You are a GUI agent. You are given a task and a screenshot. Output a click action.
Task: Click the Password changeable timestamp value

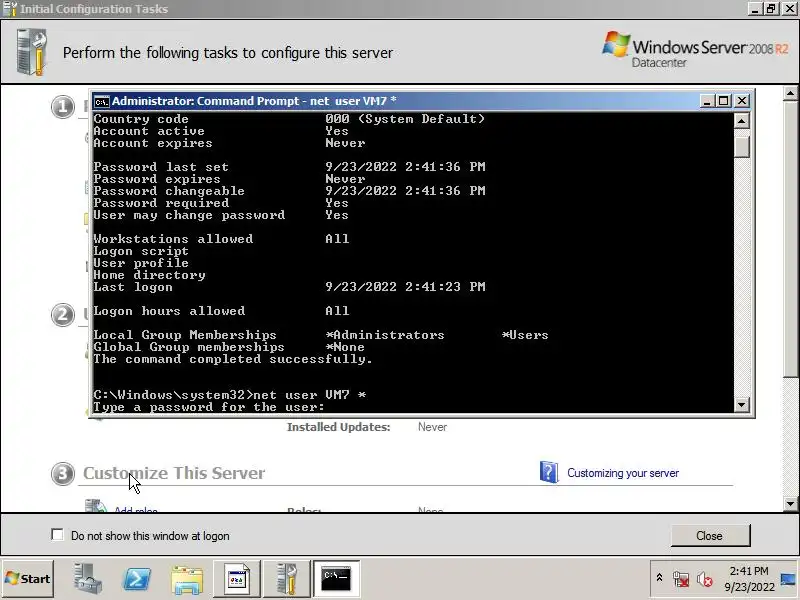pos(405,191)
